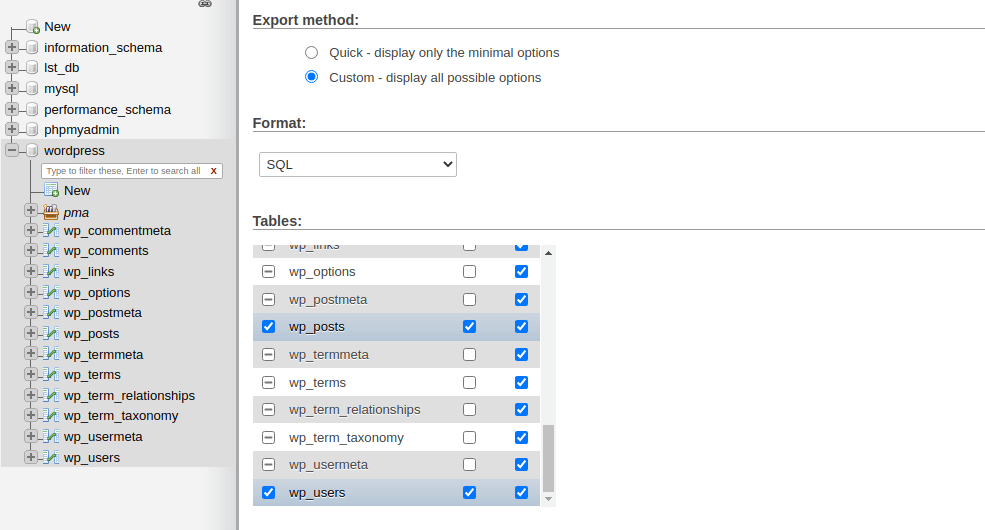
Task: Click the wp_termmeta table icon in tree
Action: click(x=52, y=354)
